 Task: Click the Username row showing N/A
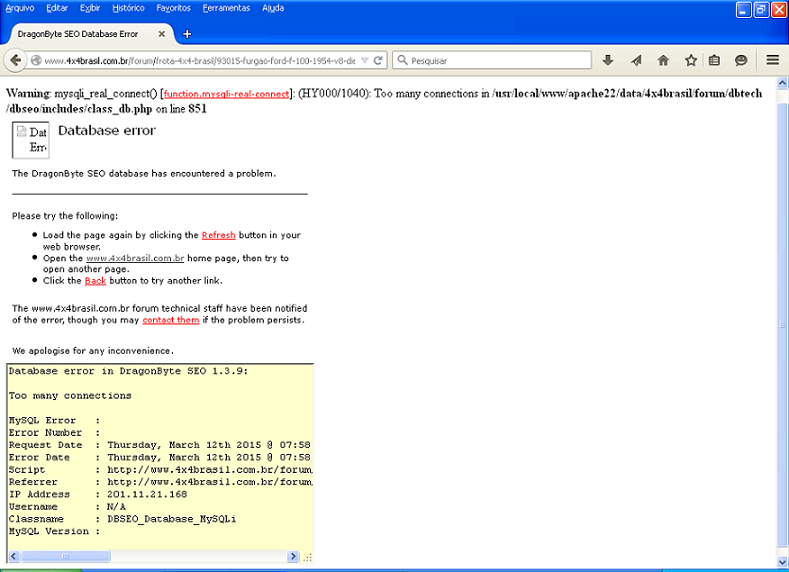point(67,507)
